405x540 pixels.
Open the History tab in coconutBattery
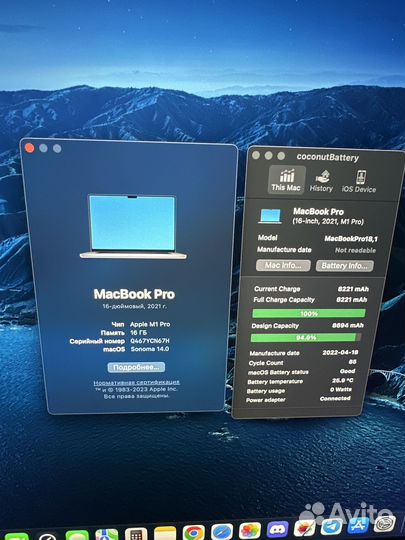click(x=321, y=181)
